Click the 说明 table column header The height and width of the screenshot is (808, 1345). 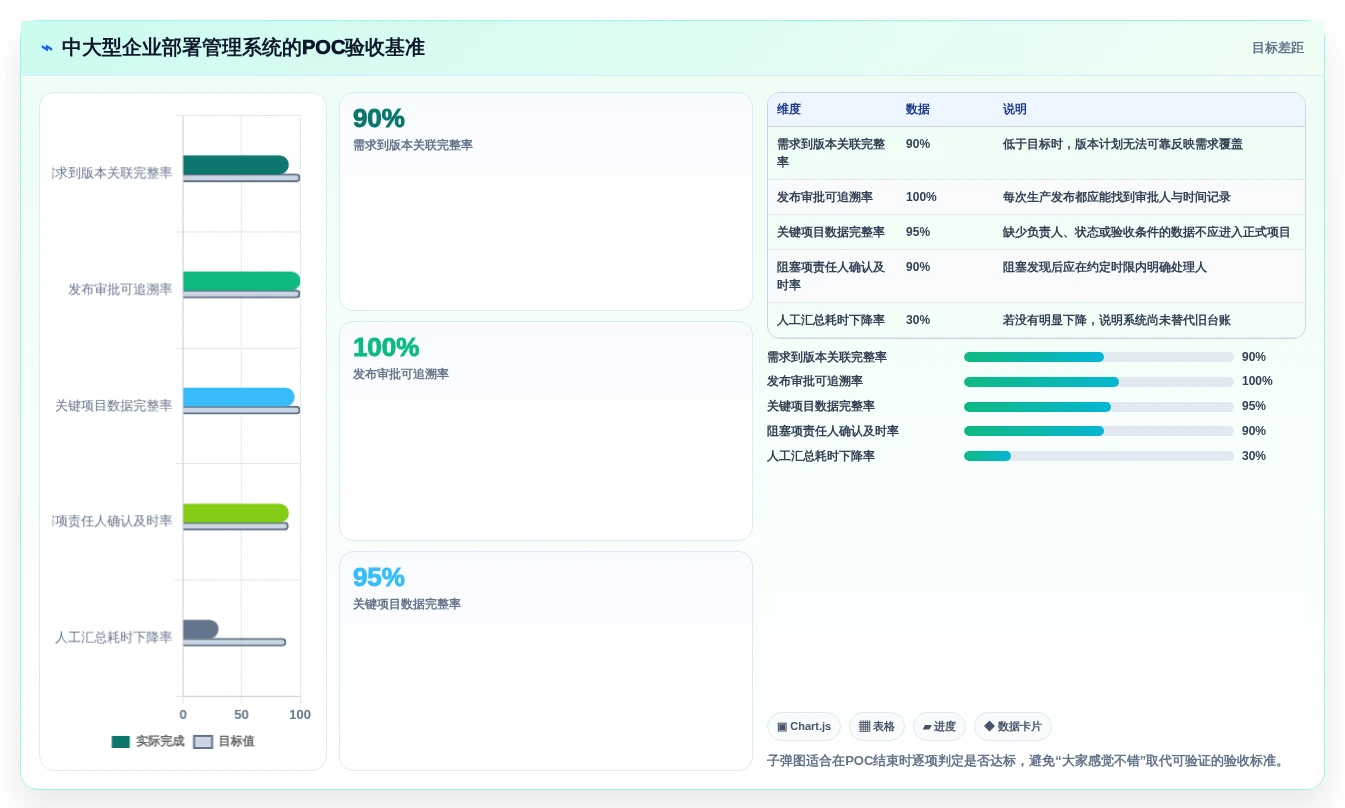click(x=1015, y=109)
